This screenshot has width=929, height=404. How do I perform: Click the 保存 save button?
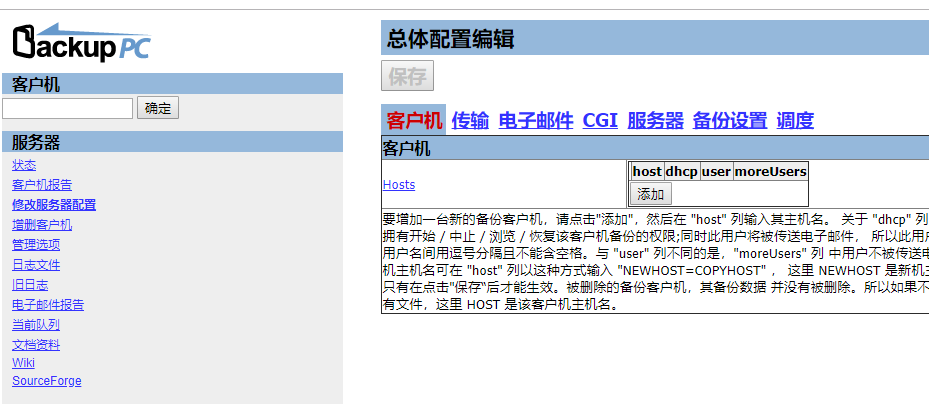[408, 76]
